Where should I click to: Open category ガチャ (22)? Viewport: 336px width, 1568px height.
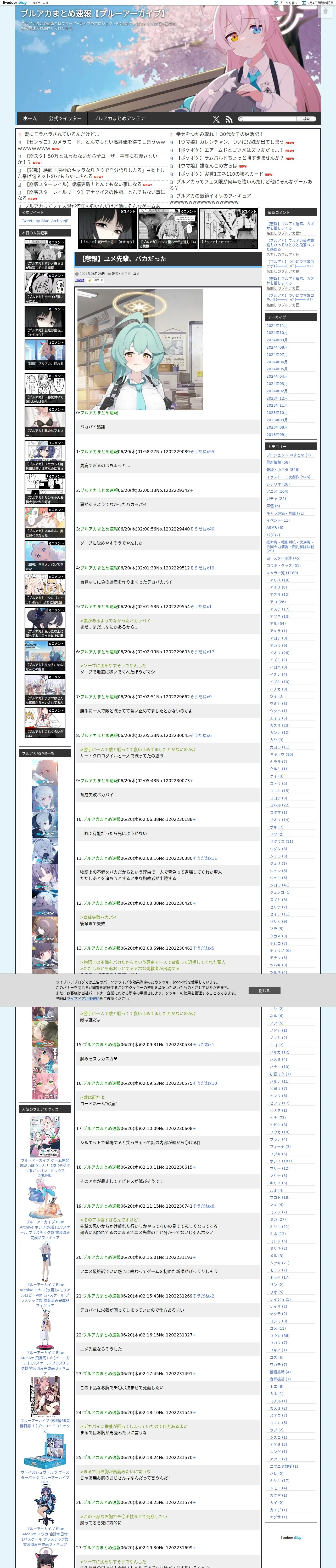click(x=276, y=499)
